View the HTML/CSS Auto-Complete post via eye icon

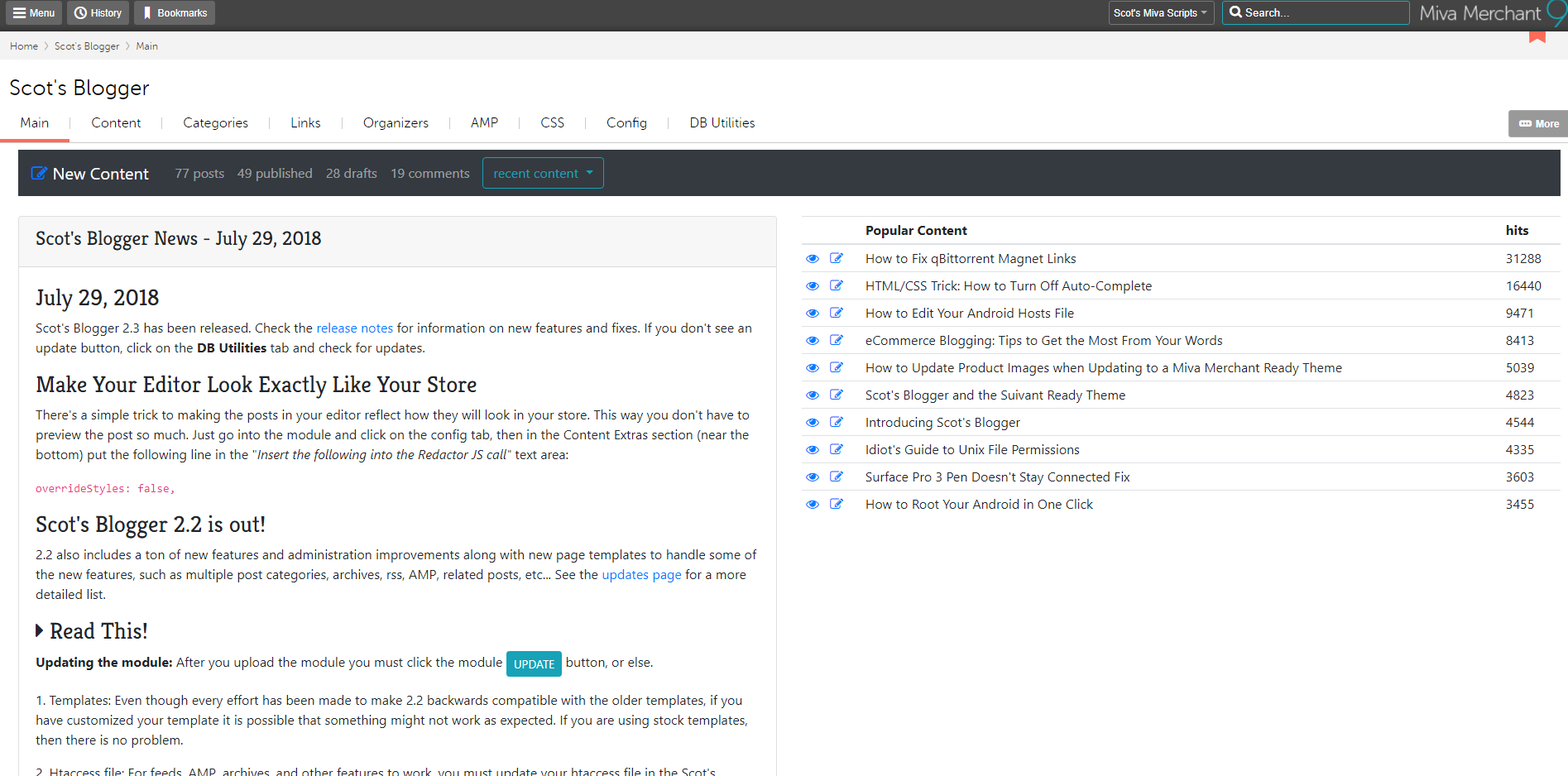(x=813, y=286)
